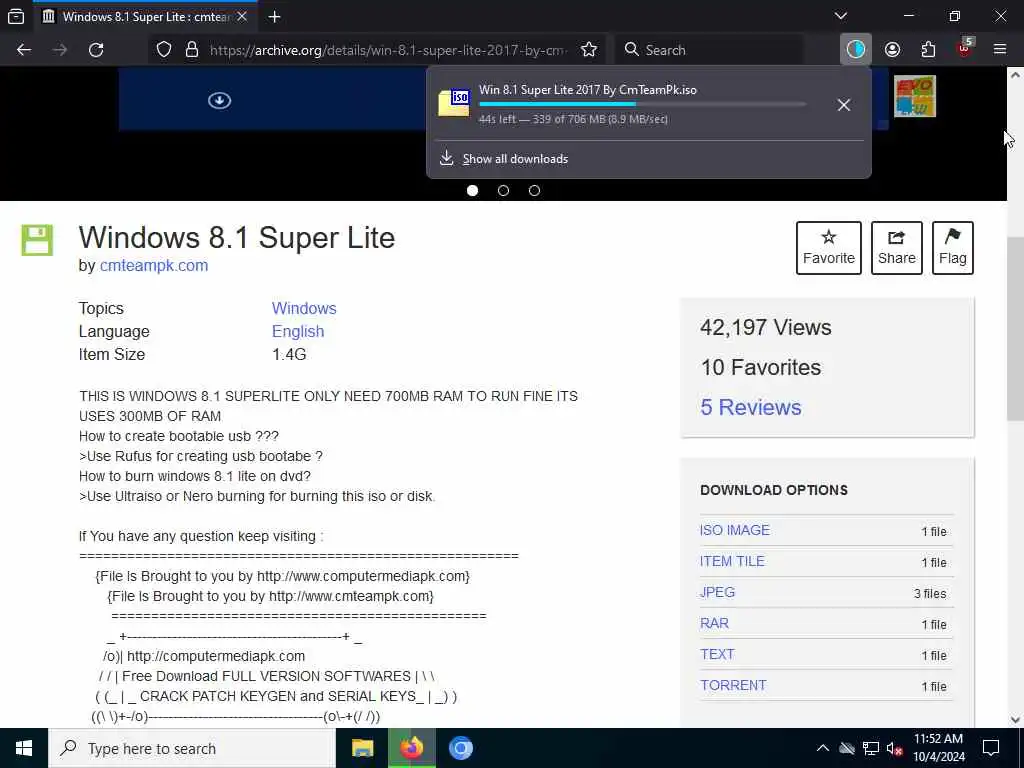This screenshot has width=1024, height=768.
Task: Click the Favorite button
Action: [x=829, y=248]
